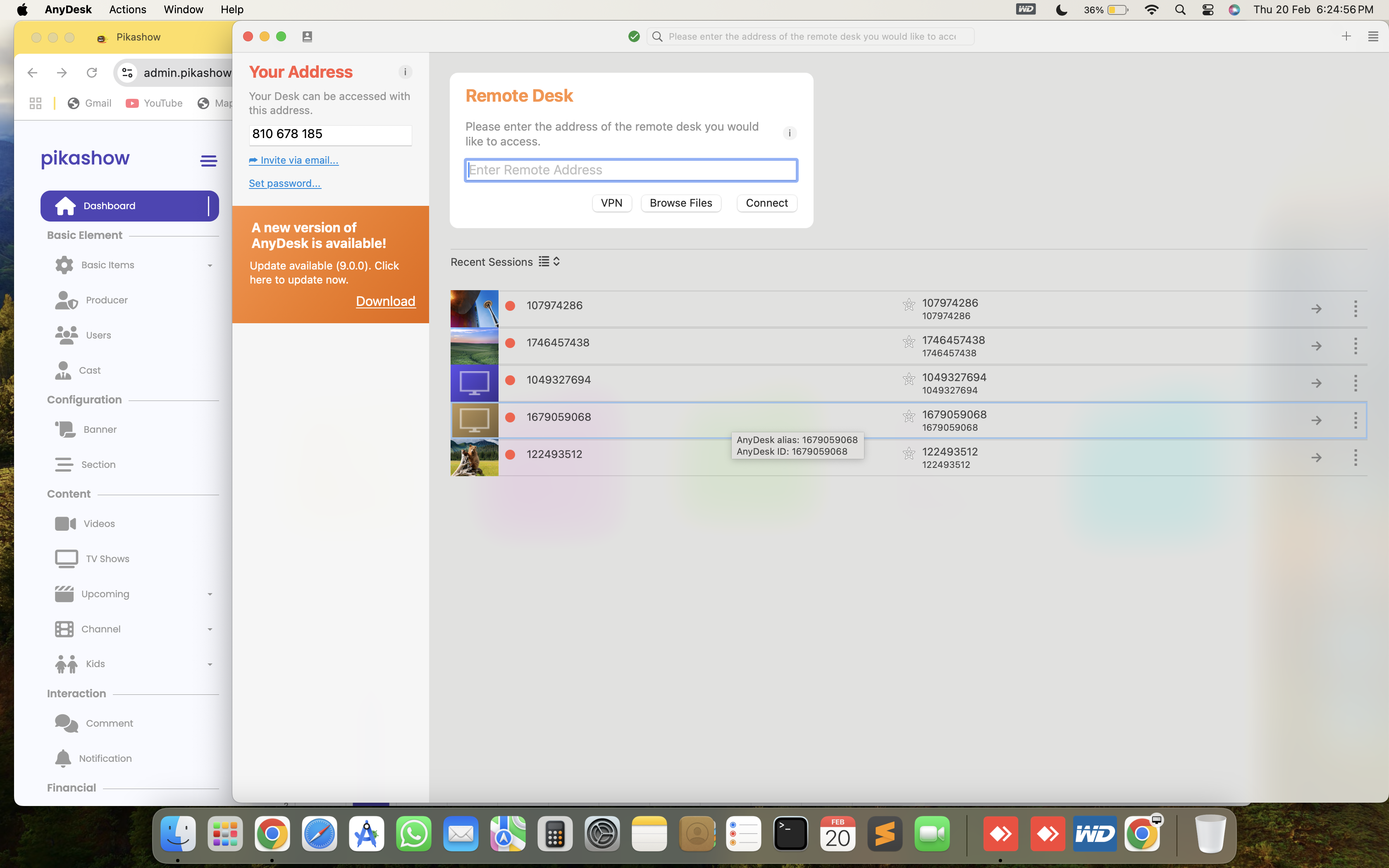Open Producer in Pikashow sidebar
1389x868 pixels.
coord(92,300)
